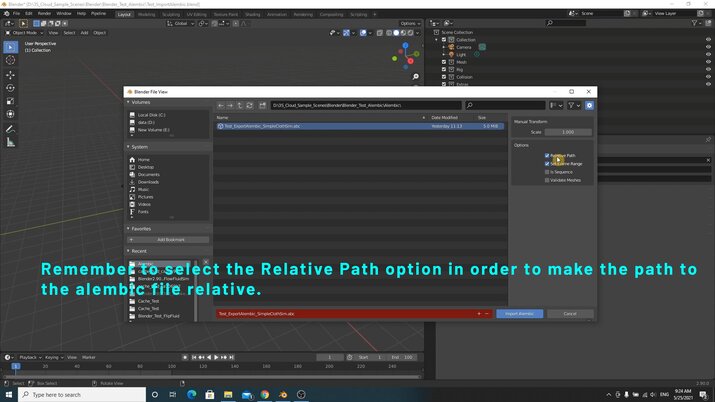Activate Select Box tool in viewport

[10, 47]
